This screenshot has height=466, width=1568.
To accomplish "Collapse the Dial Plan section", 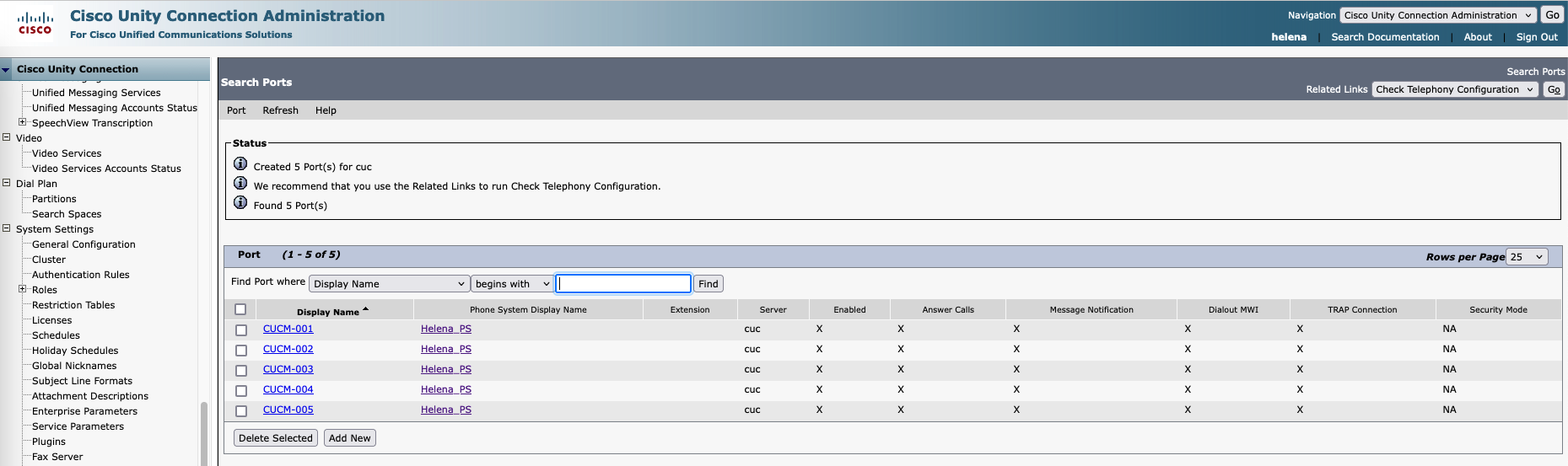I will pos(7,183).
